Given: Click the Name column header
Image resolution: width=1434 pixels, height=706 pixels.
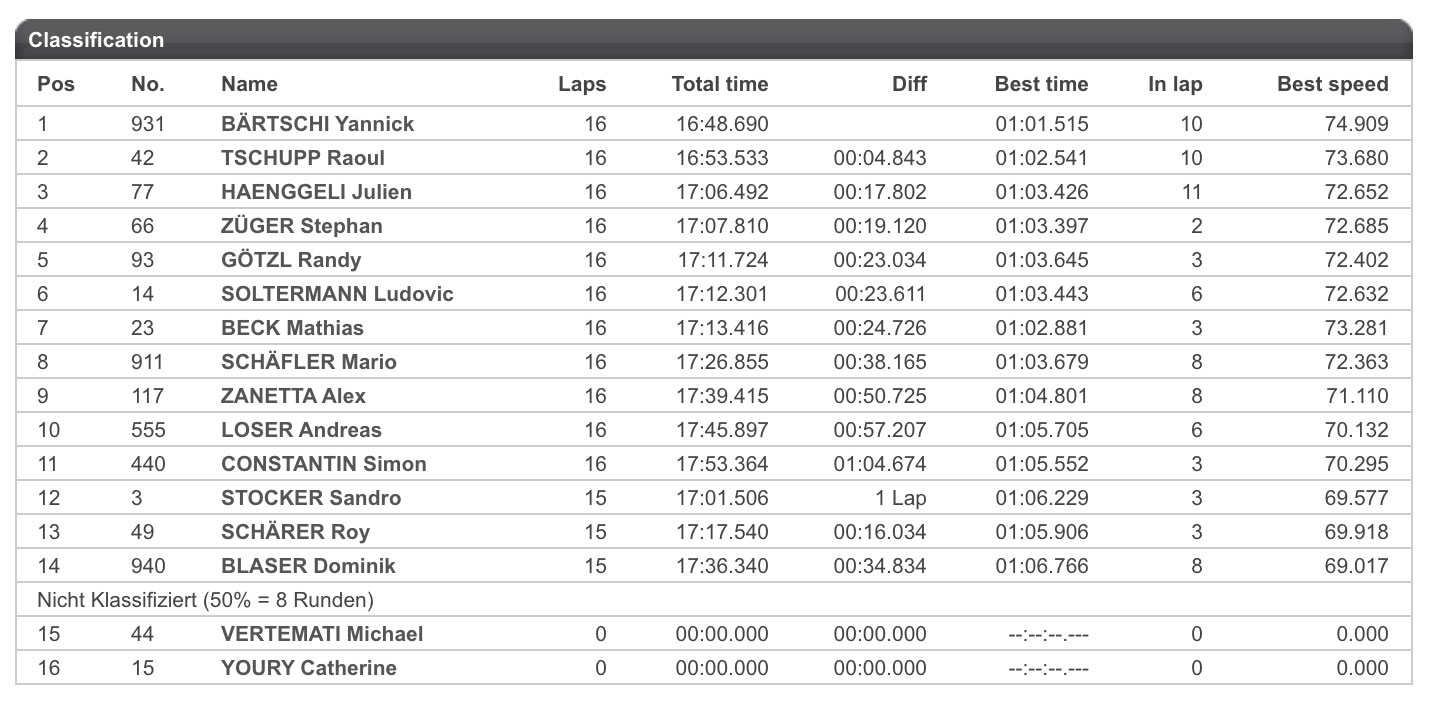Looking at the screenshot, I should pos(249,84).
